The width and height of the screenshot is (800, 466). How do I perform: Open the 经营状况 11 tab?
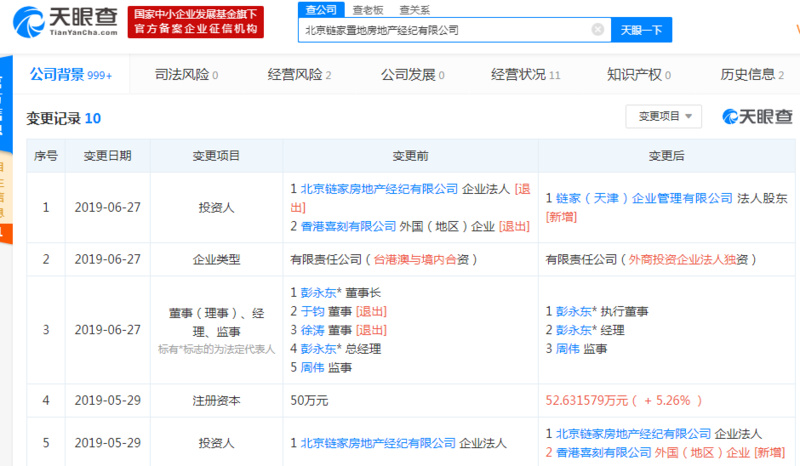click(x=526, y=75)
